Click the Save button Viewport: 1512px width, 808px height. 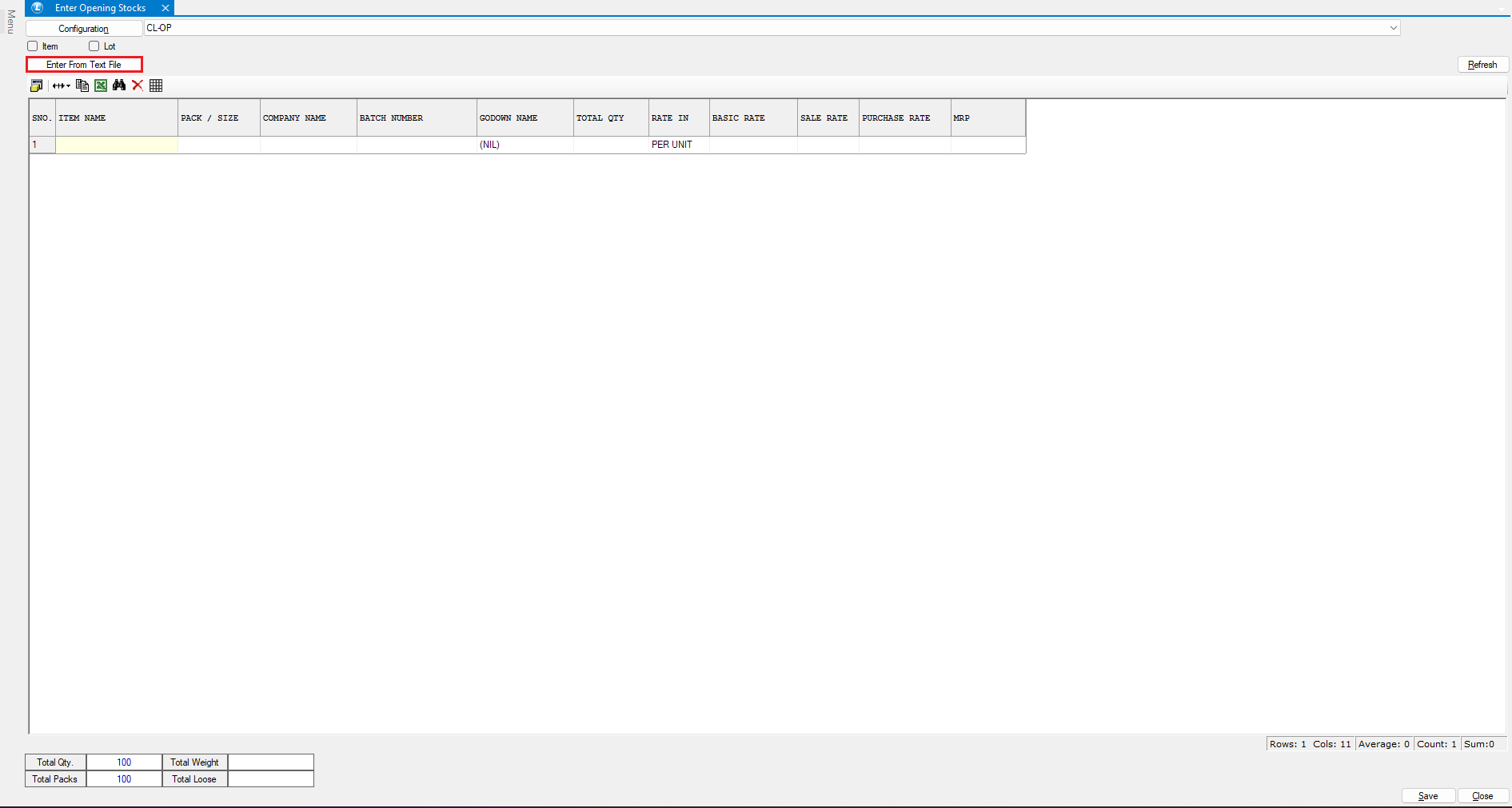coord(1427,796)
